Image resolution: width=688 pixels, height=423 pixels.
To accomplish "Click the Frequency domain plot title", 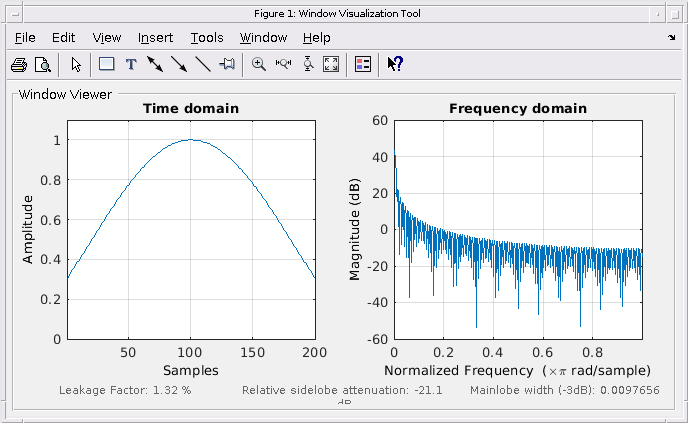I will pyautogui.click(x=518, y=108).
